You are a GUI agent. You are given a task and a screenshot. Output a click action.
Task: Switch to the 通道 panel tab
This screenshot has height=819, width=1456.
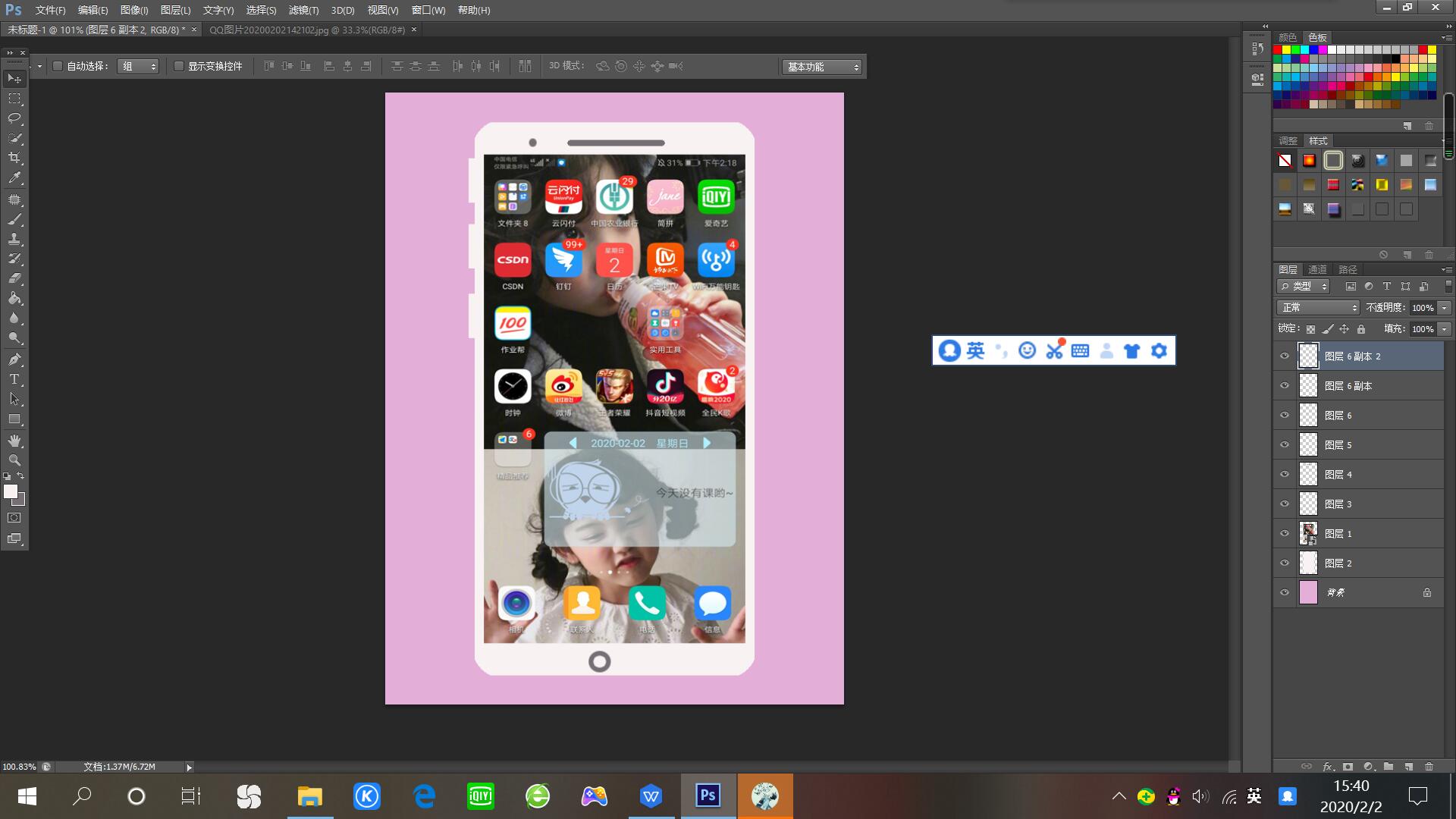click(1317, 269)
